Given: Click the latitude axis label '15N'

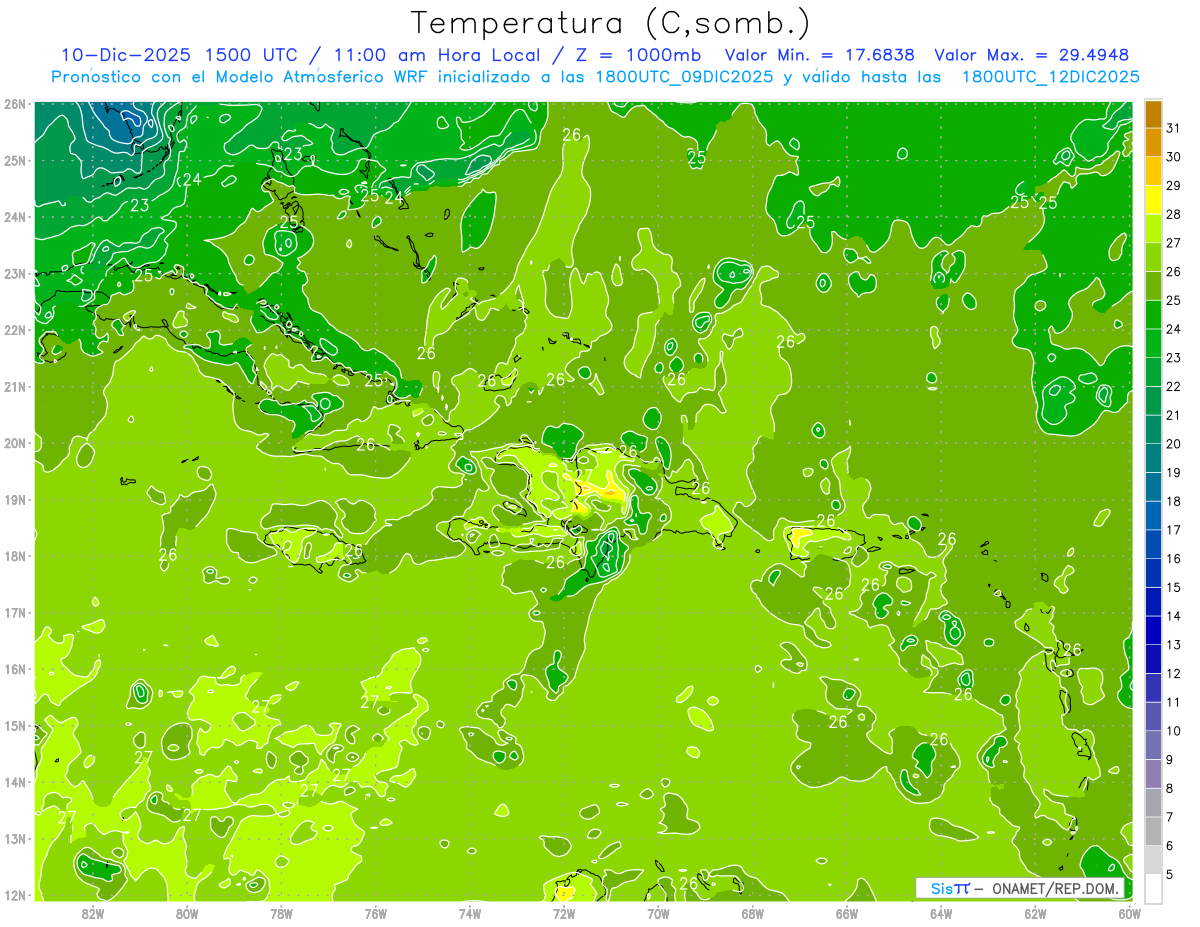Looking at the screenshot, I should click(15, 726).
